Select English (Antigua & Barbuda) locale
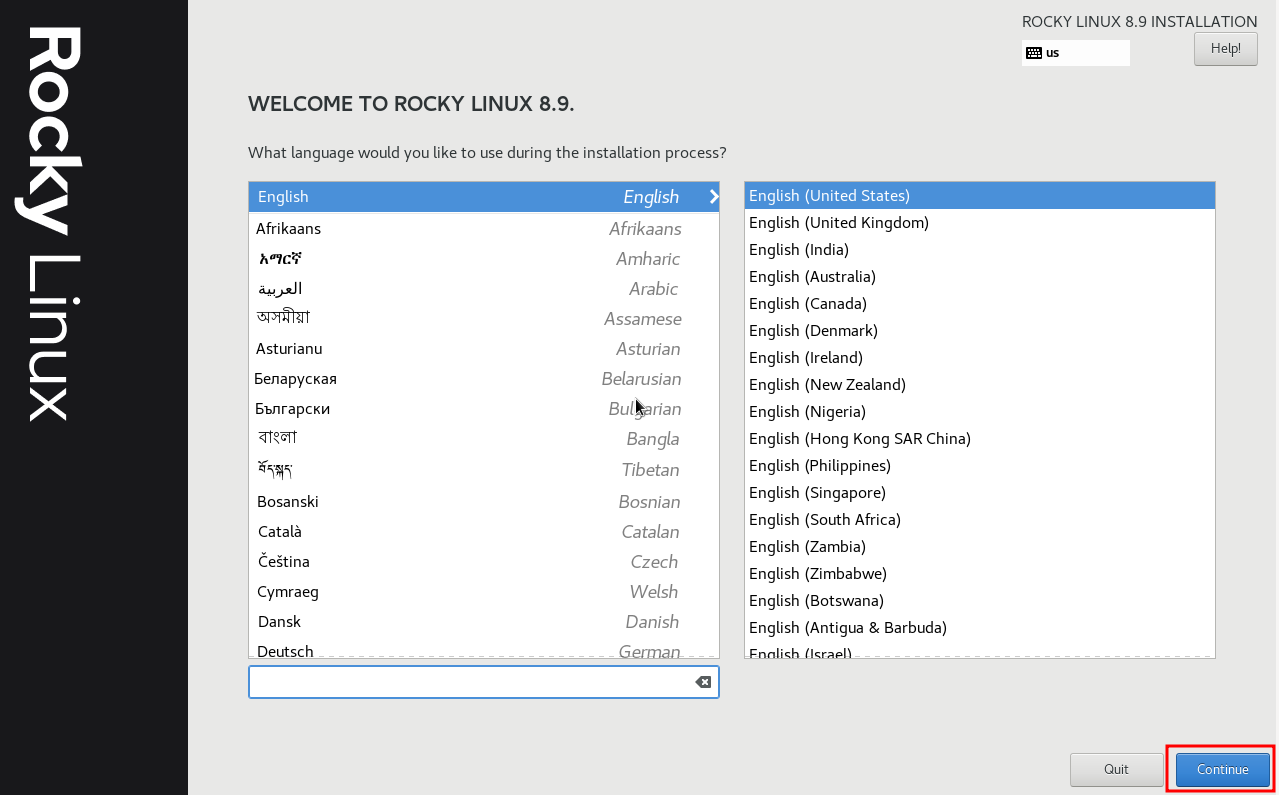 click(980, 627)
